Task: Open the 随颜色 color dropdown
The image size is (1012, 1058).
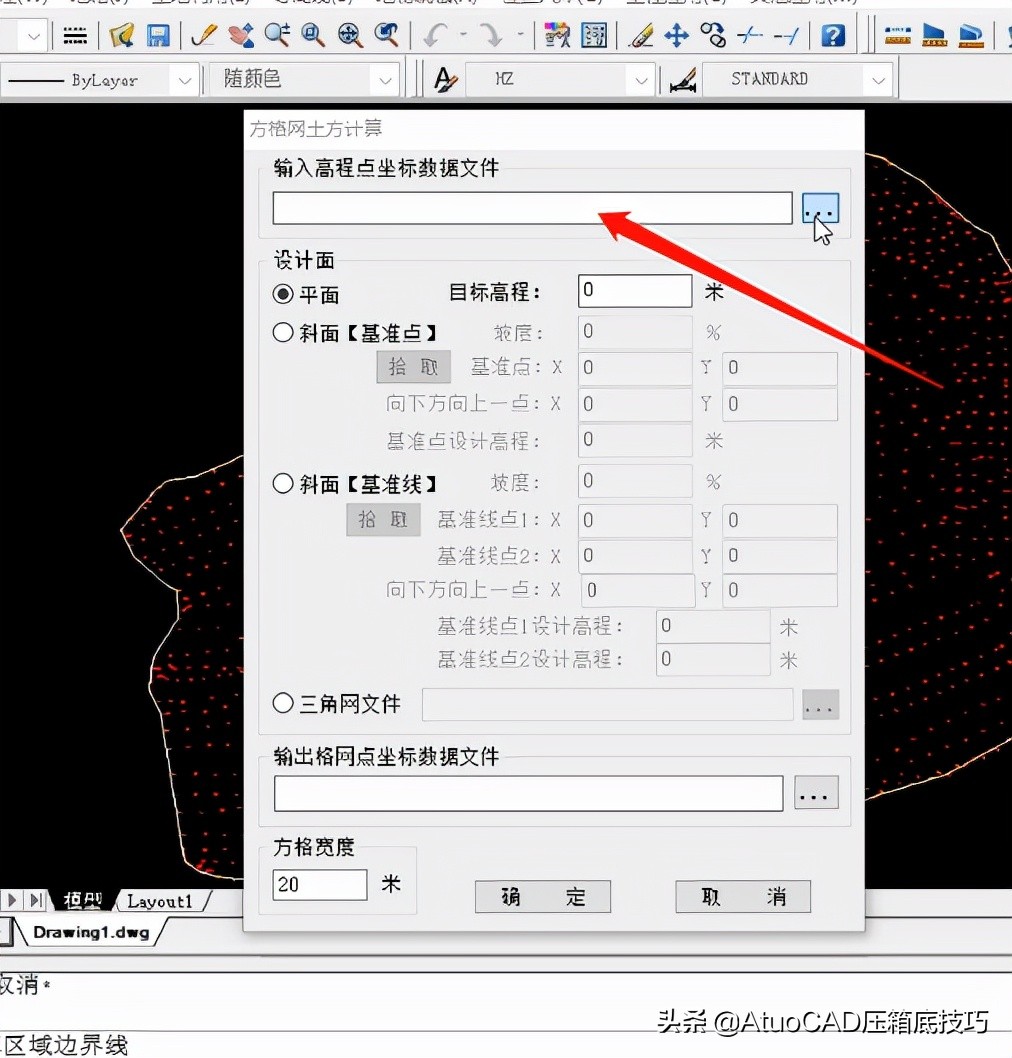Action: click(384, 80)
